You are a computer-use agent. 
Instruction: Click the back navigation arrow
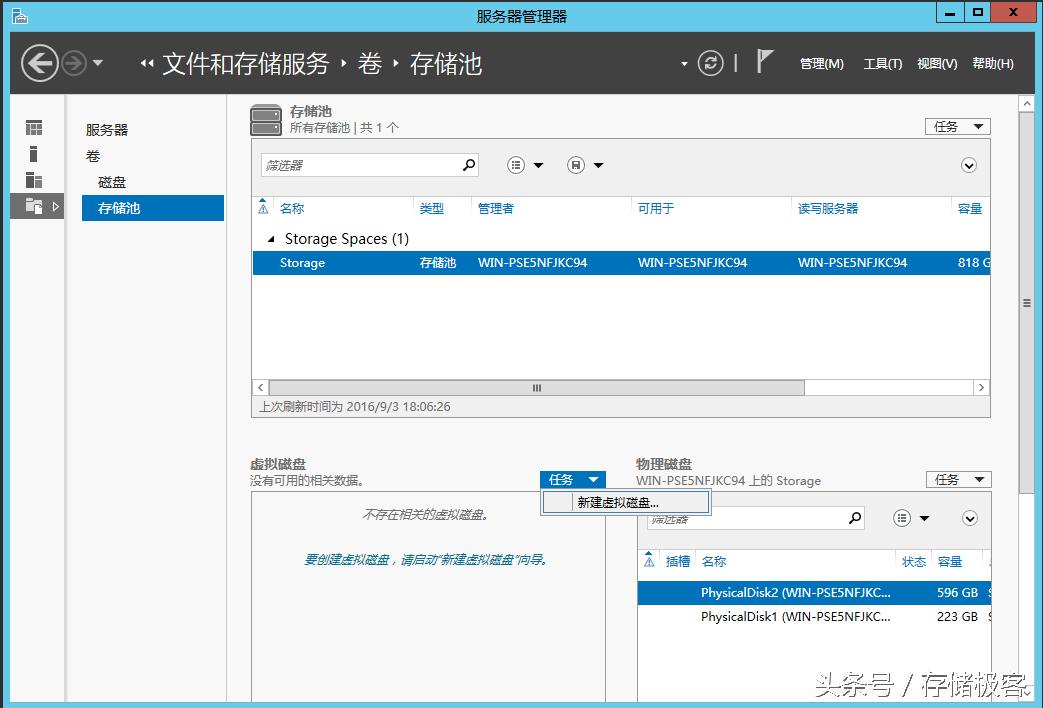[x=39, y=63]
